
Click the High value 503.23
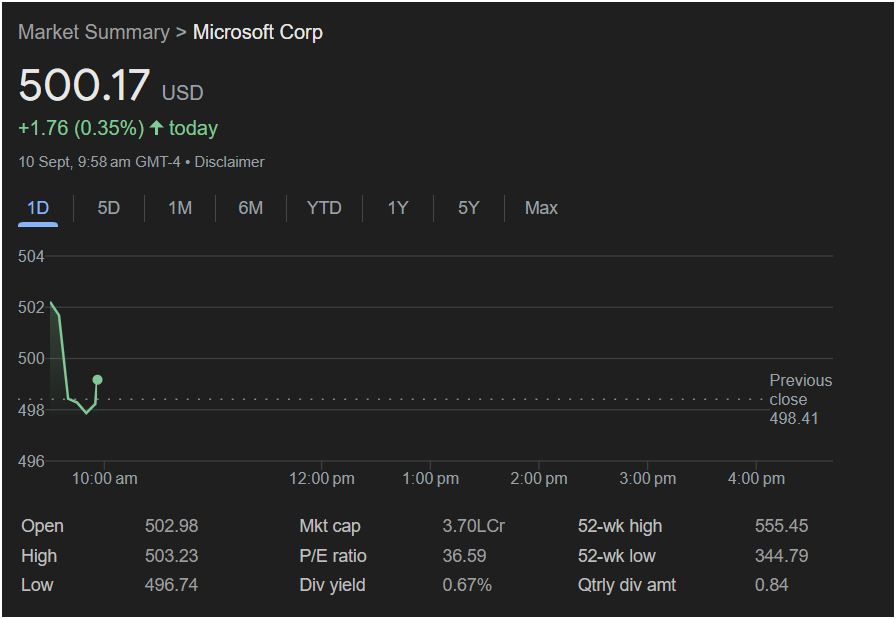(171, 556)
